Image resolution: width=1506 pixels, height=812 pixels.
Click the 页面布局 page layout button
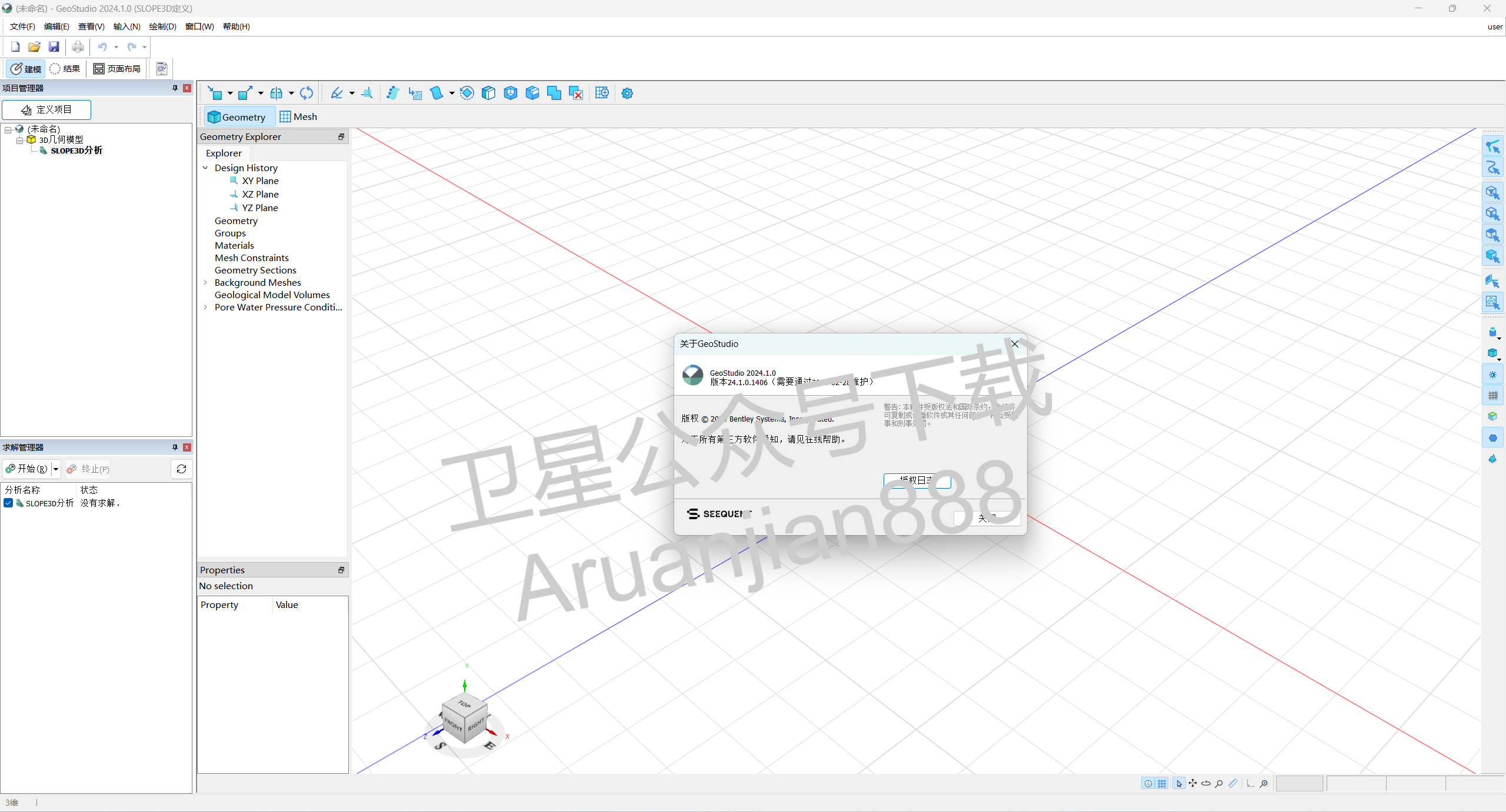coord(118,69)
